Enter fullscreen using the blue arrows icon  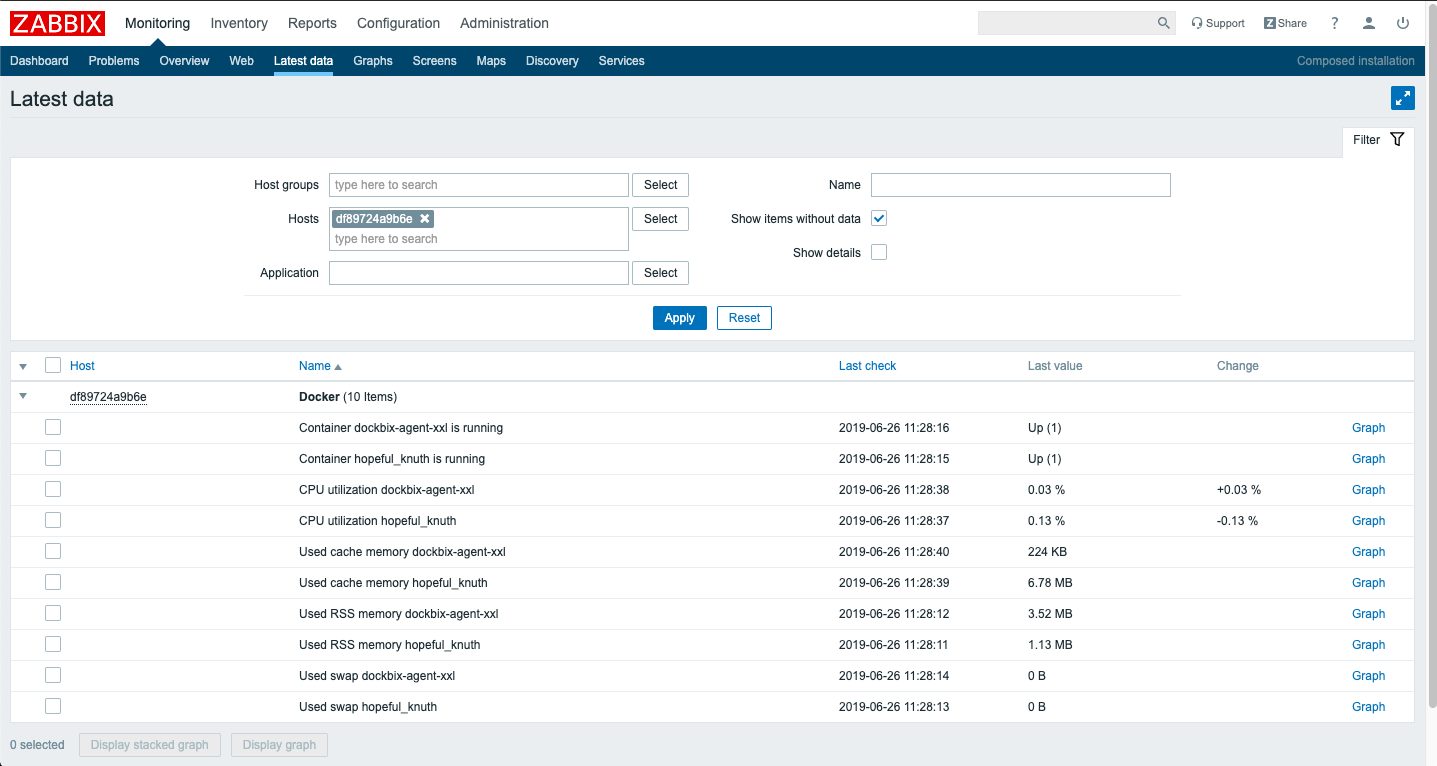[1403, 98]
